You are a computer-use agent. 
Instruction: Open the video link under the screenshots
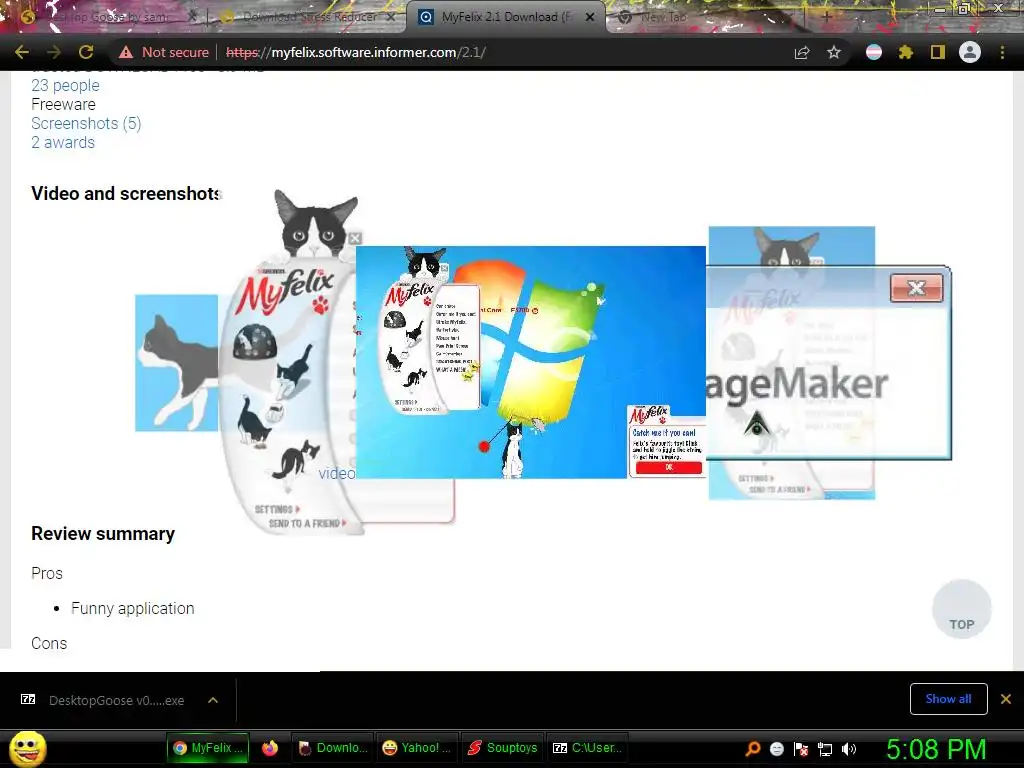coord(337,473)
